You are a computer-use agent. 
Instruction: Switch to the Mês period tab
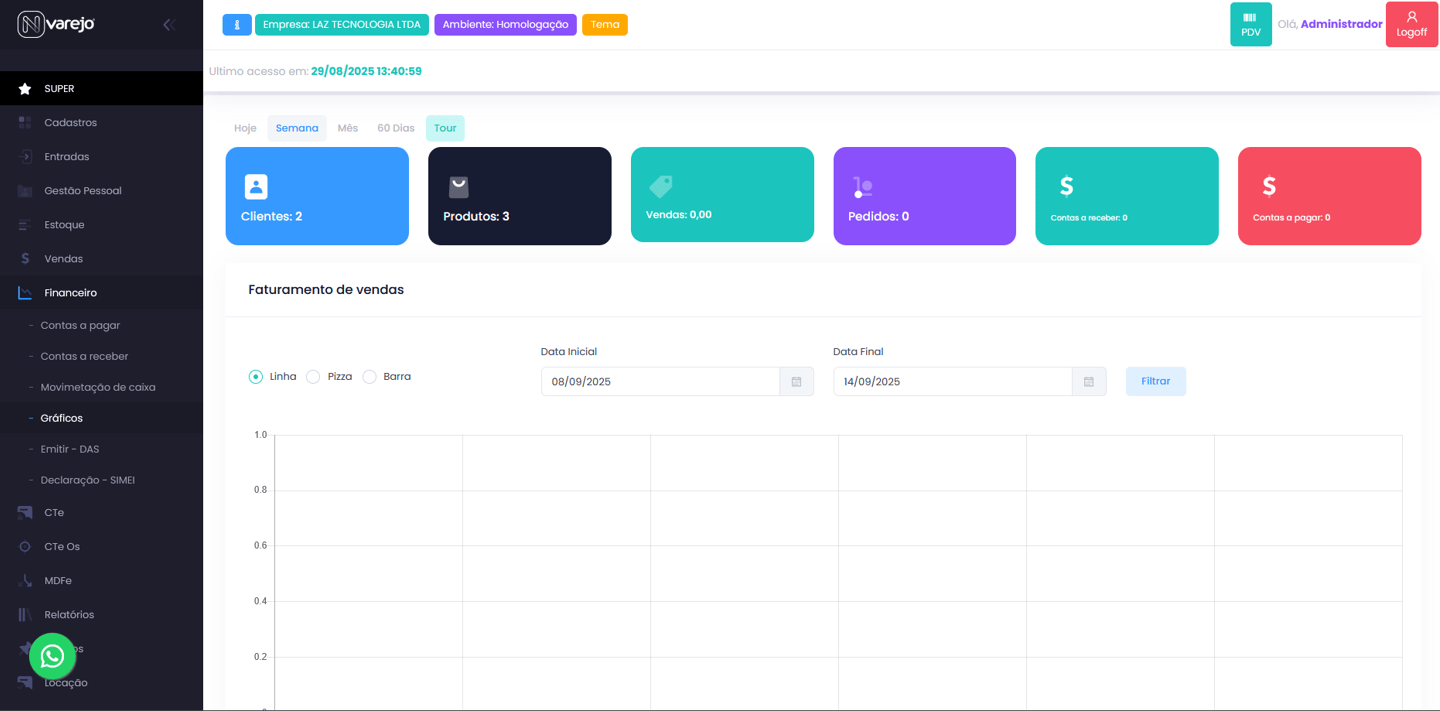pyautogui.click(x=348, y=128)
